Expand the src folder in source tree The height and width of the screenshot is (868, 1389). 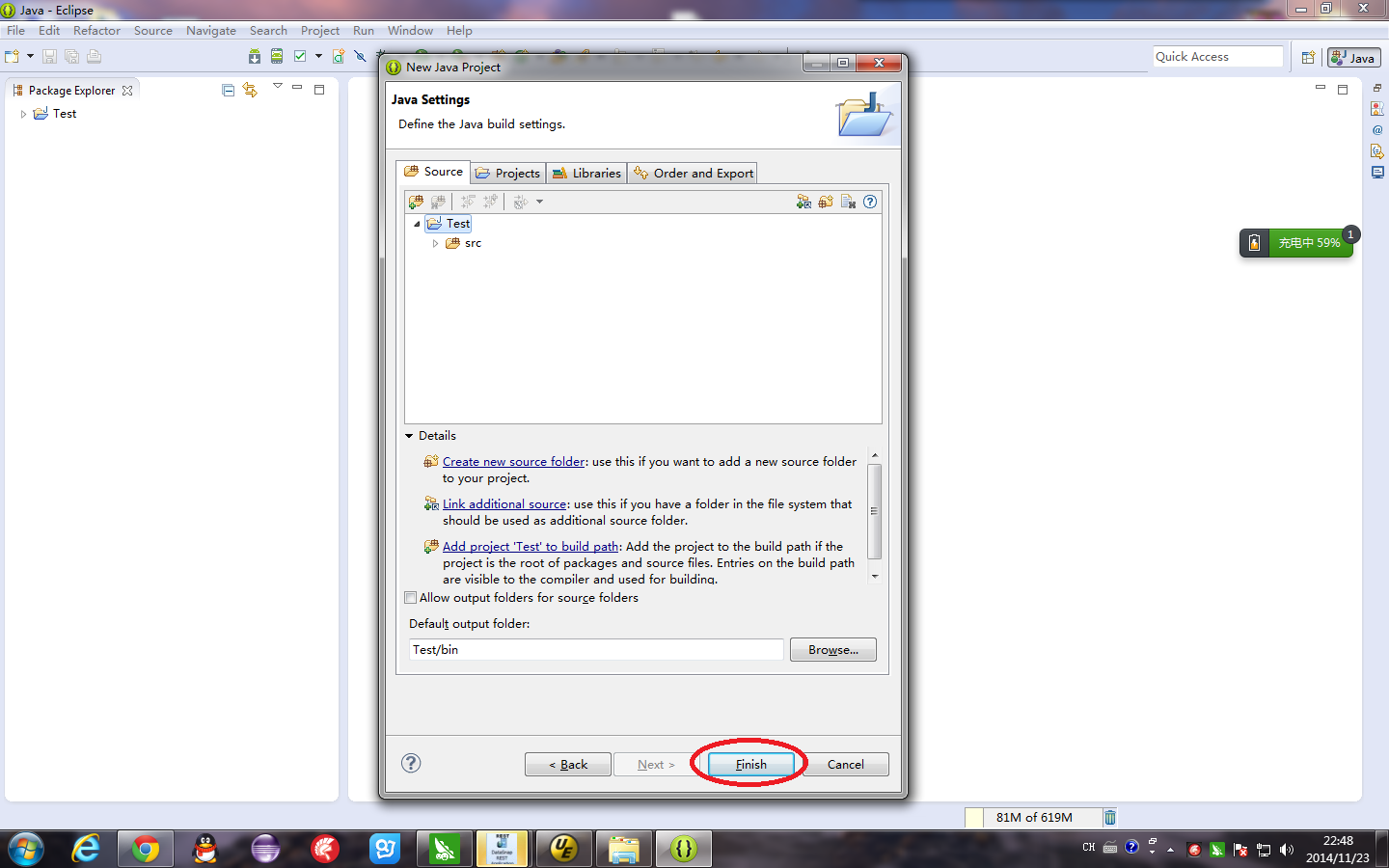436,243
